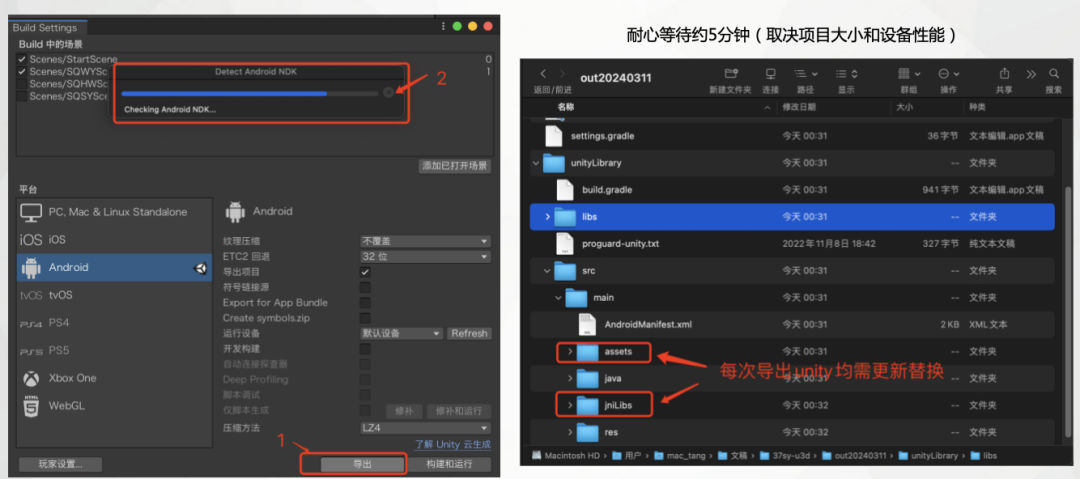
Task: Select the PS5 platform icon
Action: [31, 351]
